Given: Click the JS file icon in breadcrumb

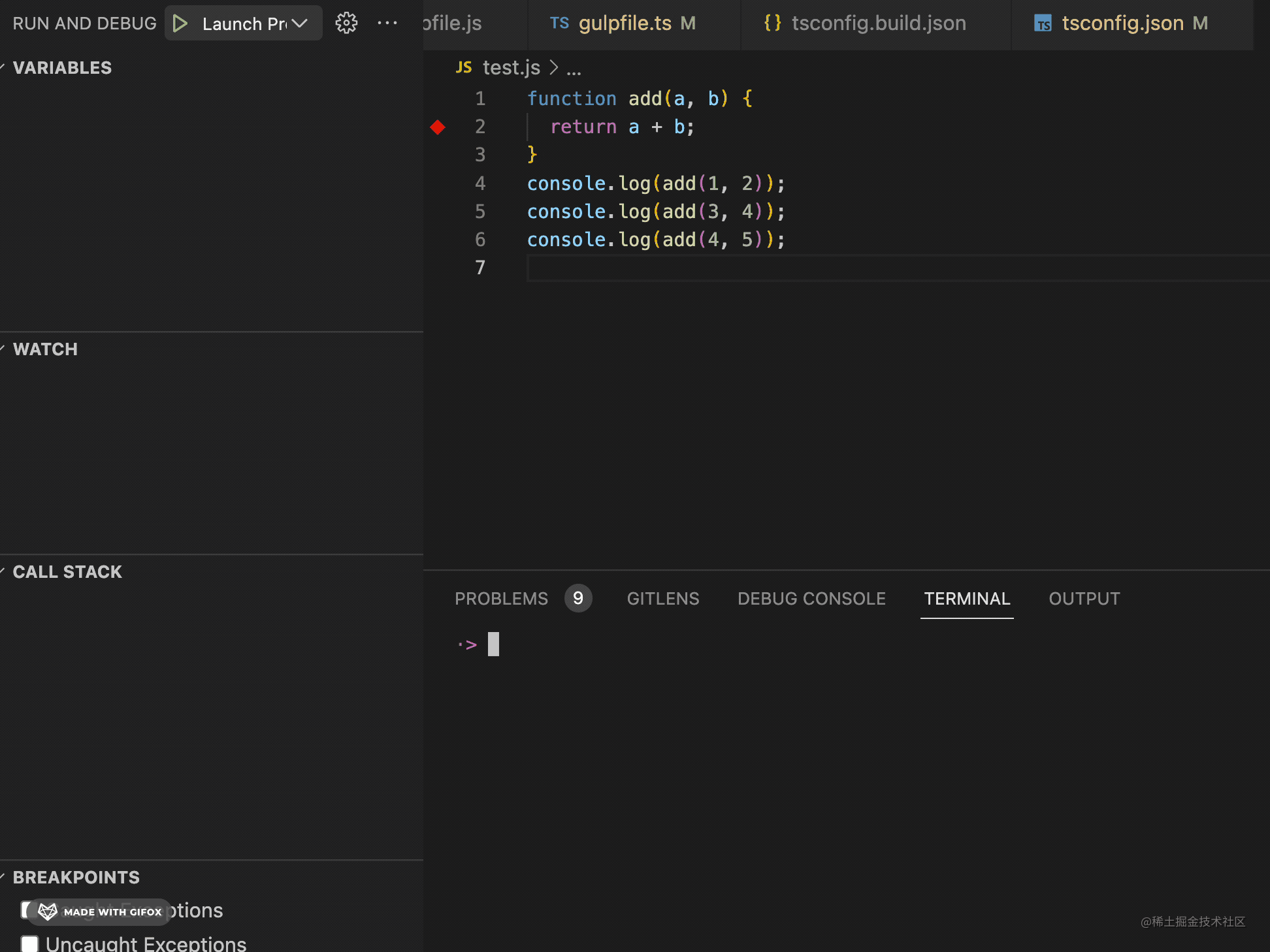Looking at the screenshot, I should (464, 67).
